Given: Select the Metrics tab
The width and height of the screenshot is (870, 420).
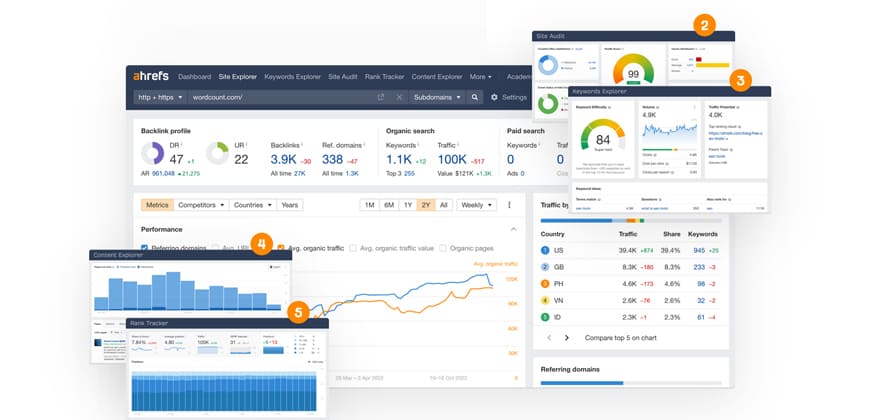Looking at the screenshot, I should point(157,205).
